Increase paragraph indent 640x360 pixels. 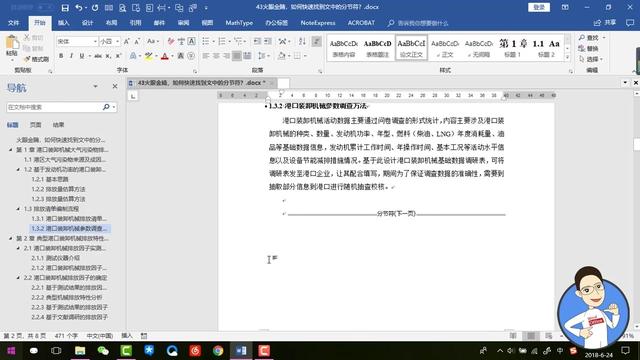[268, 41]
